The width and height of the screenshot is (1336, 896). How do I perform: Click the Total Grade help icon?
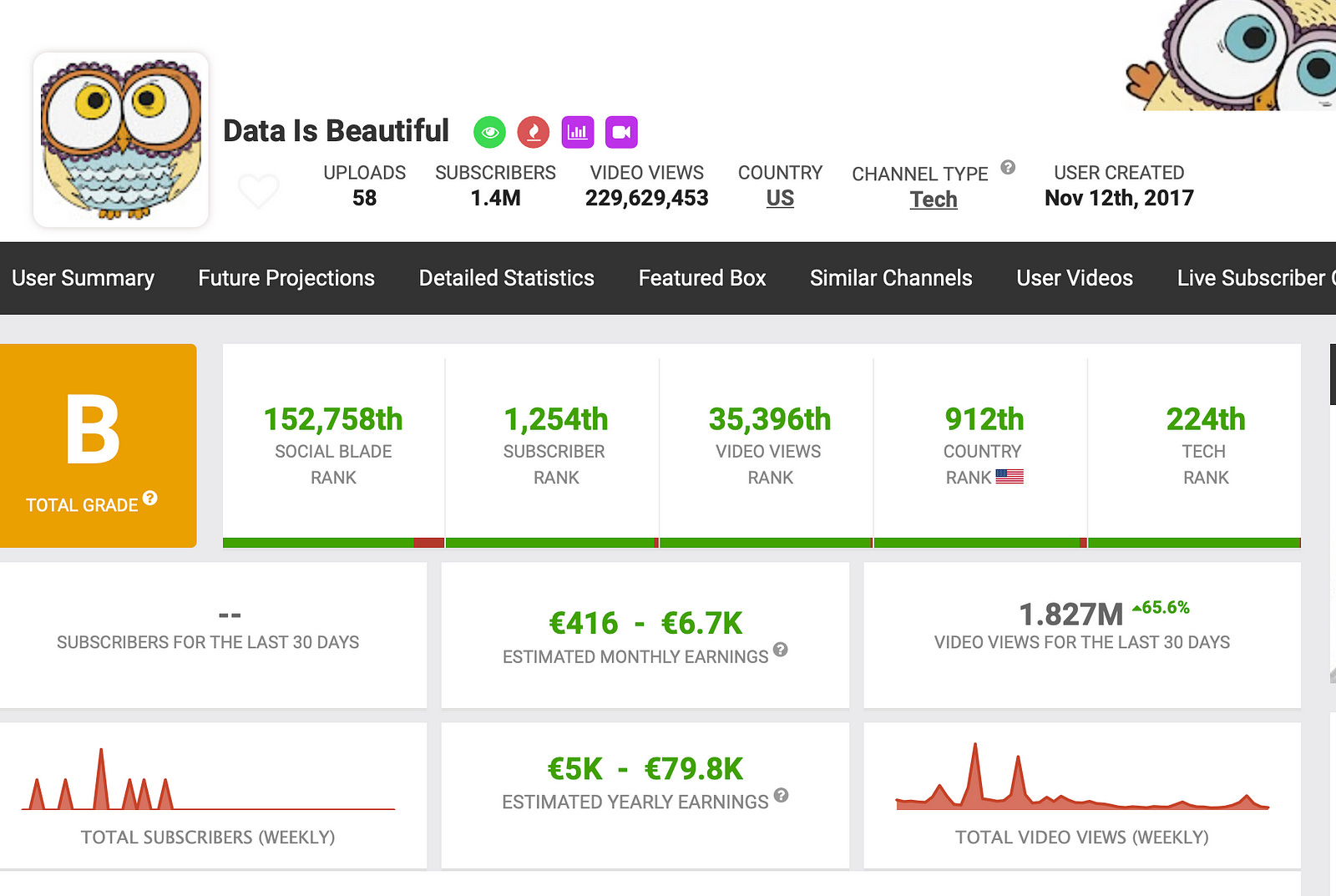150,498
